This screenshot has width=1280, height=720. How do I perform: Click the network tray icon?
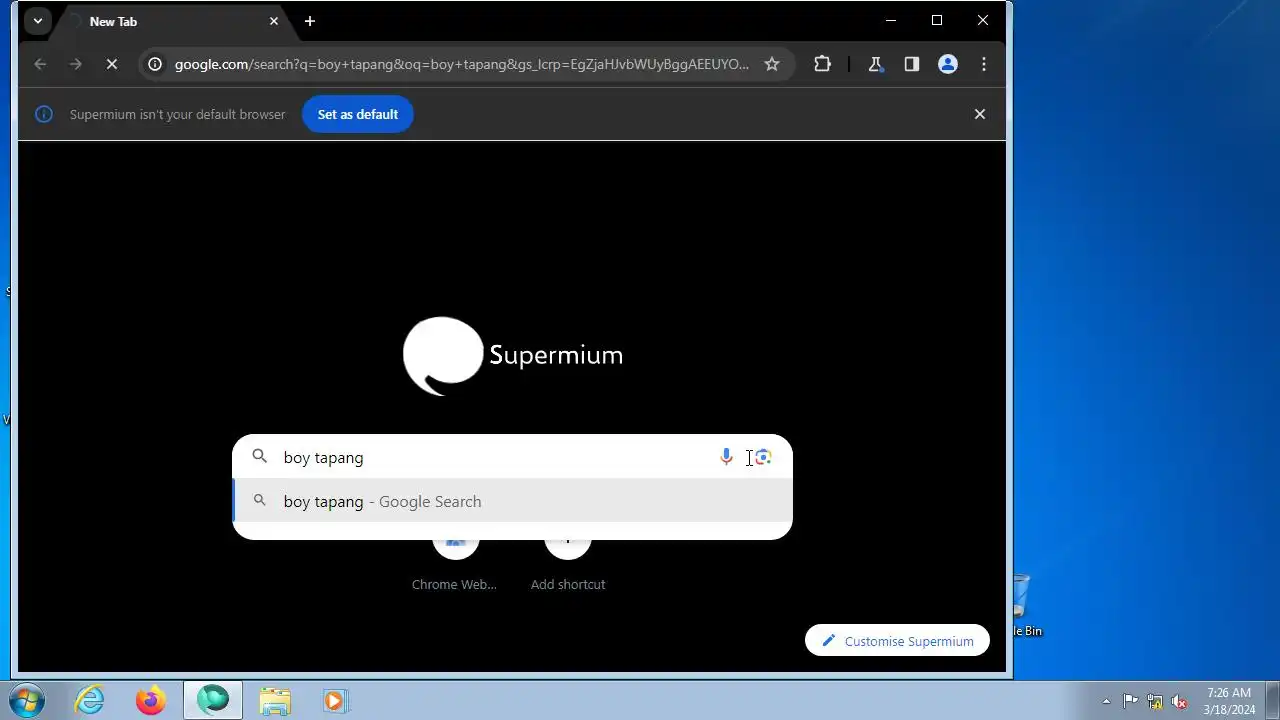point(1155,701)
